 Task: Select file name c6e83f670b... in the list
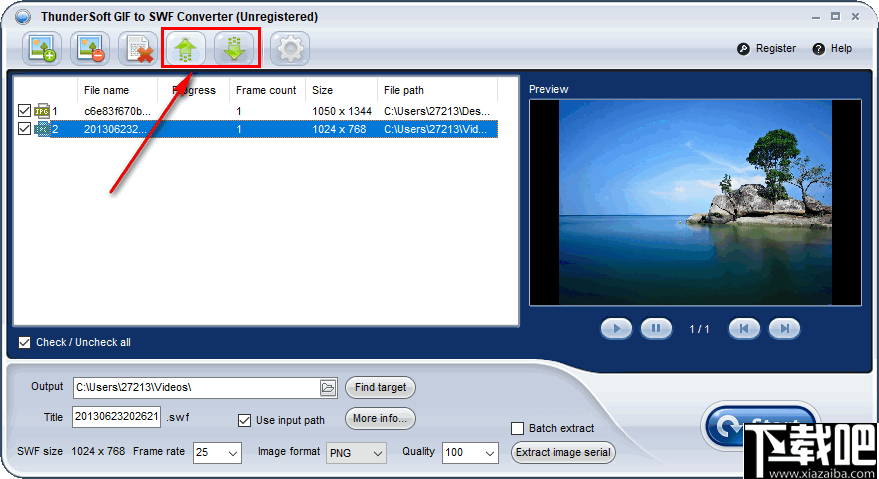pyautogui.click(x=117, y=111)
